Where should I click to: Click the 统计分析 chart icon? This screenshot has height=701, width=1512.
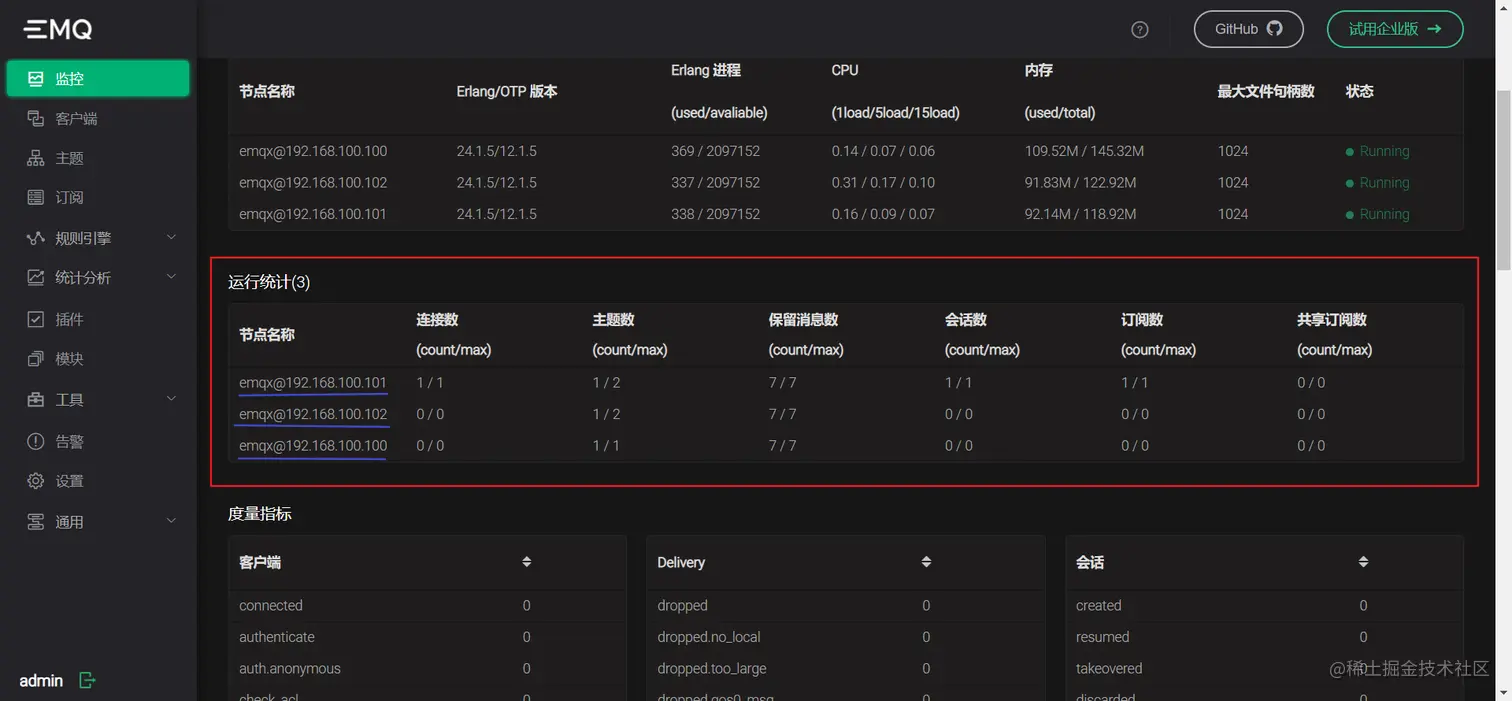pyautogui.click(x=36, y=277)
